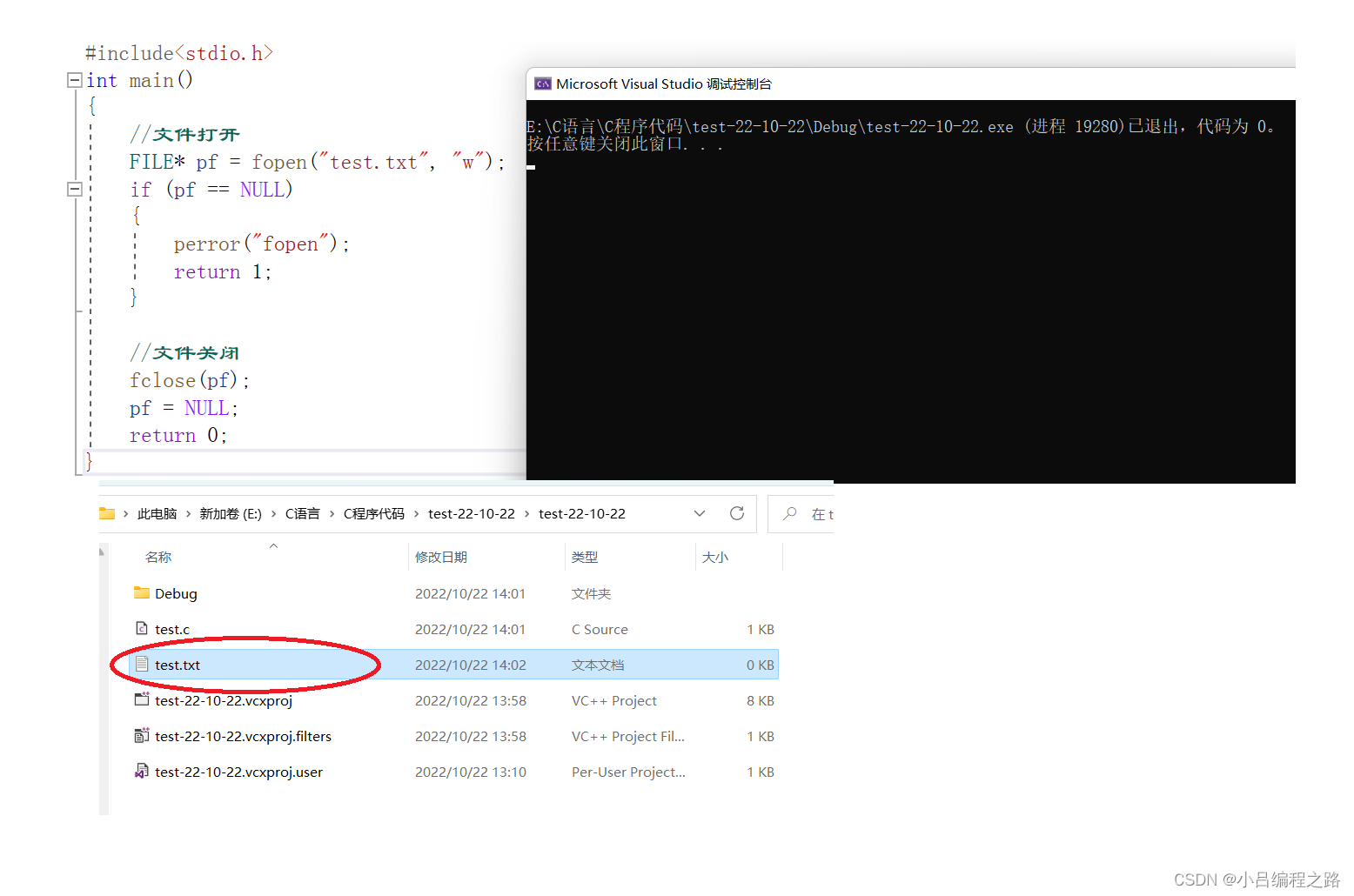Screen dimensions: 1354x896
Task: Click the console window title text
Action: click(664, 84)
